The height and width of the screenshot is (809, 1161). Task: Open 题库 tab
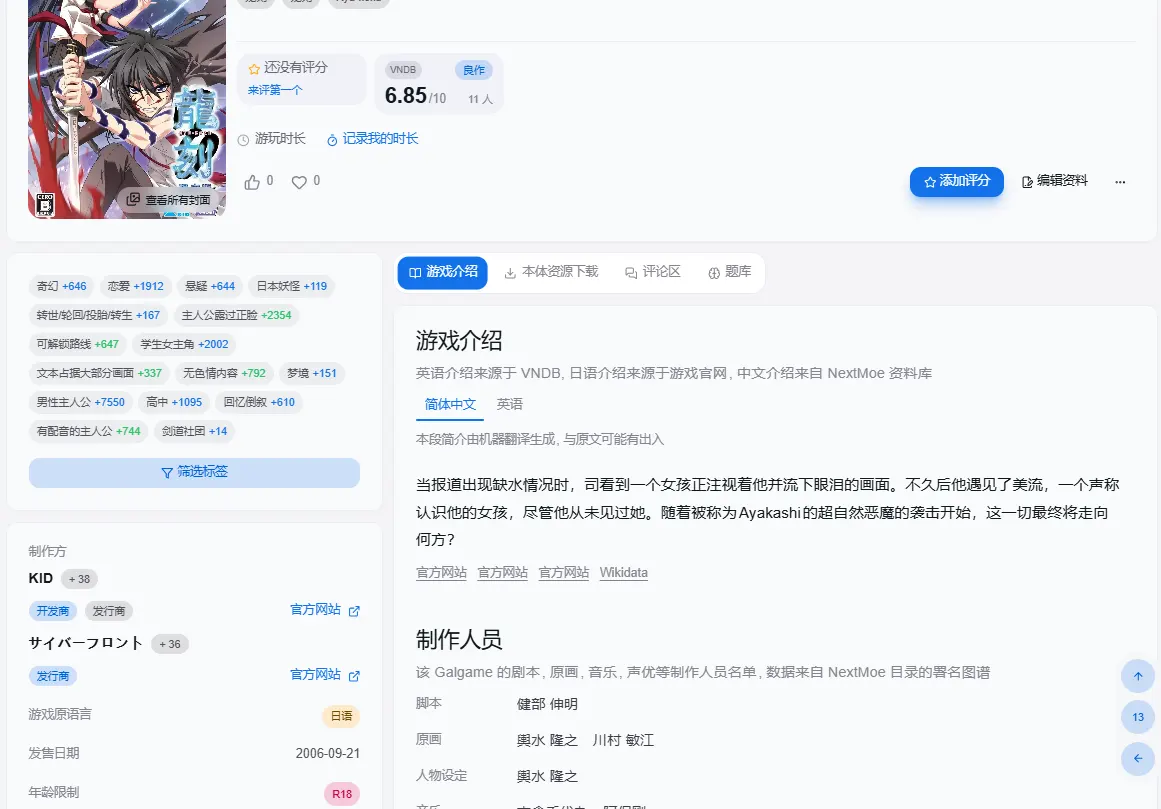(729, 272)
